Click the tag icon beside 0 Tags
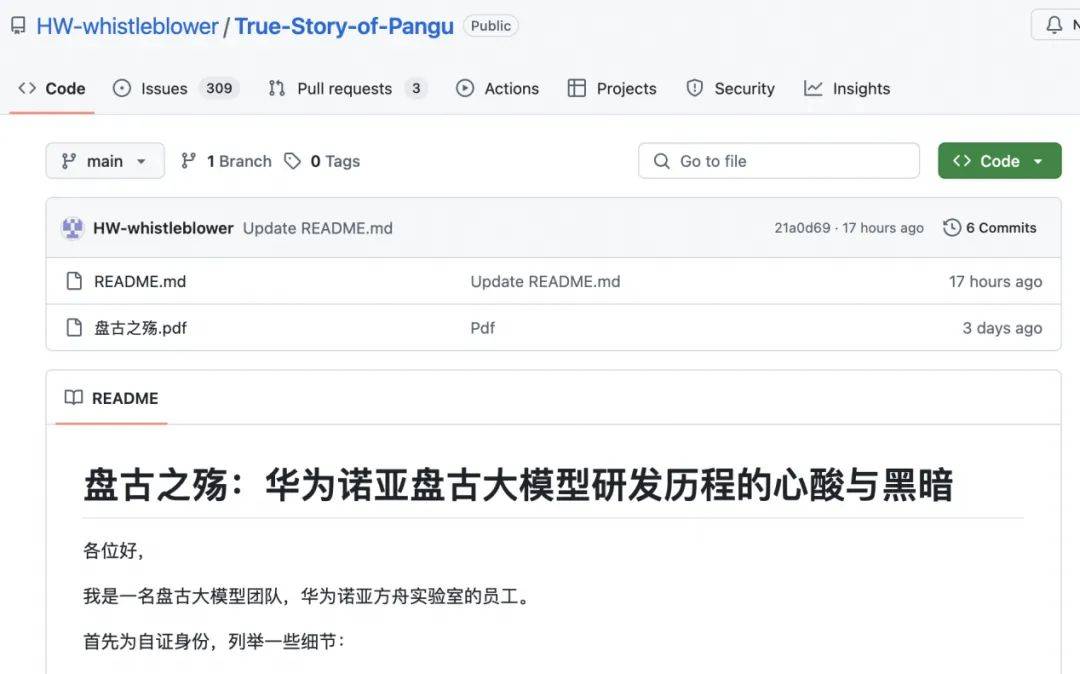 pos(292,160)
